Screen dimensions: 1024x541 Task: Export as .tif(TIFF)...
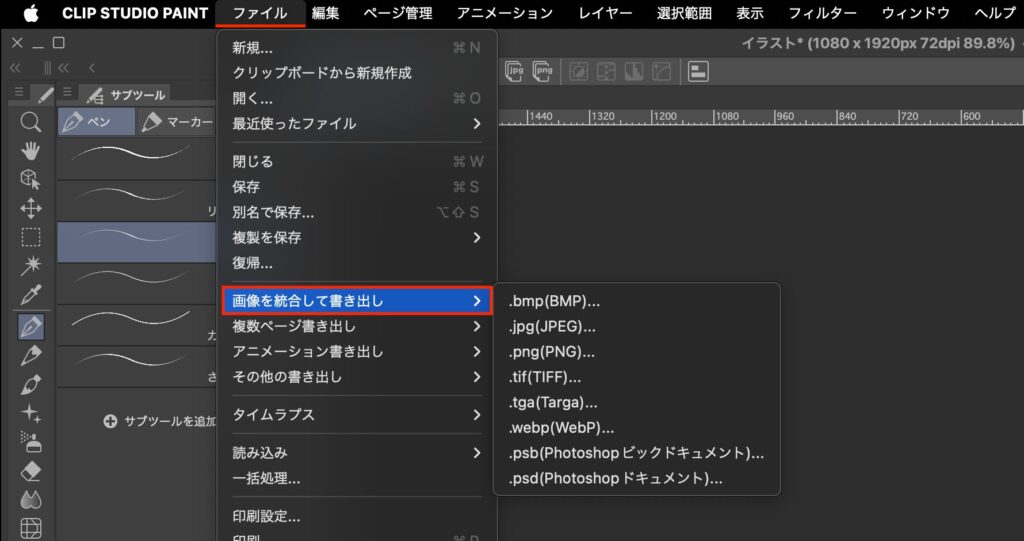637,377
